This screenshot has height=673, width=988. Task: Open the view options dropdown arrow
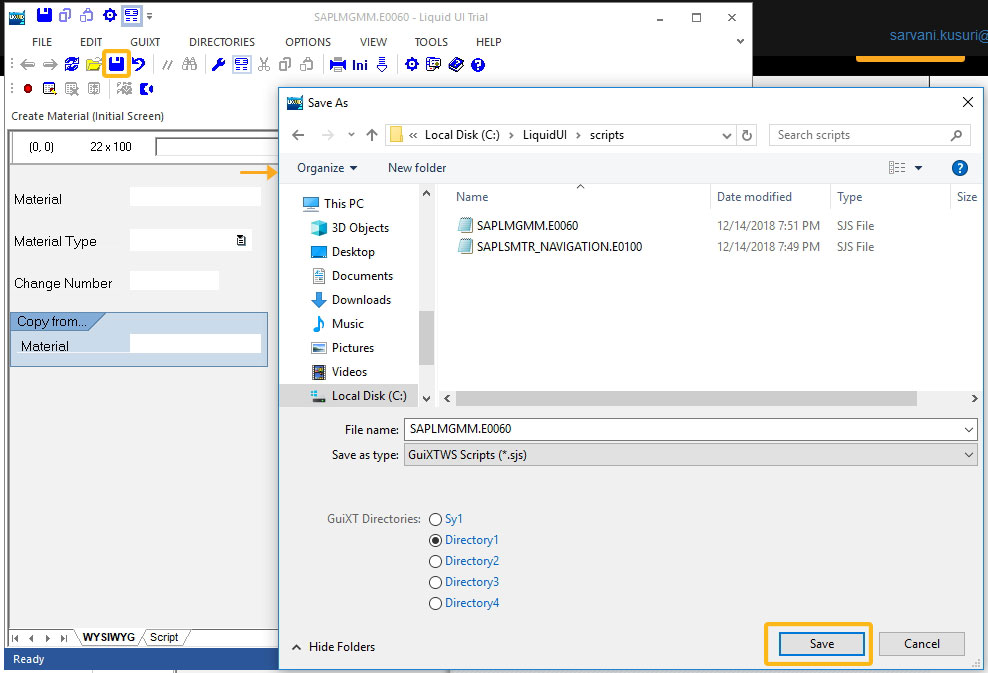[x=918, y=168]
